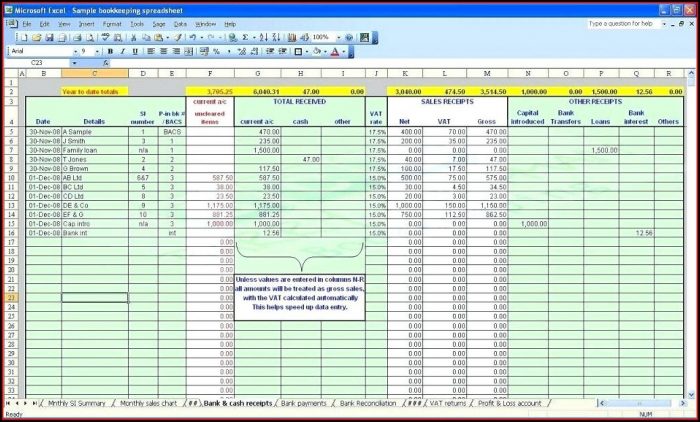Open the Insert menu
The width and height of the screenshot is (700, 422).
tap(87, 24)
